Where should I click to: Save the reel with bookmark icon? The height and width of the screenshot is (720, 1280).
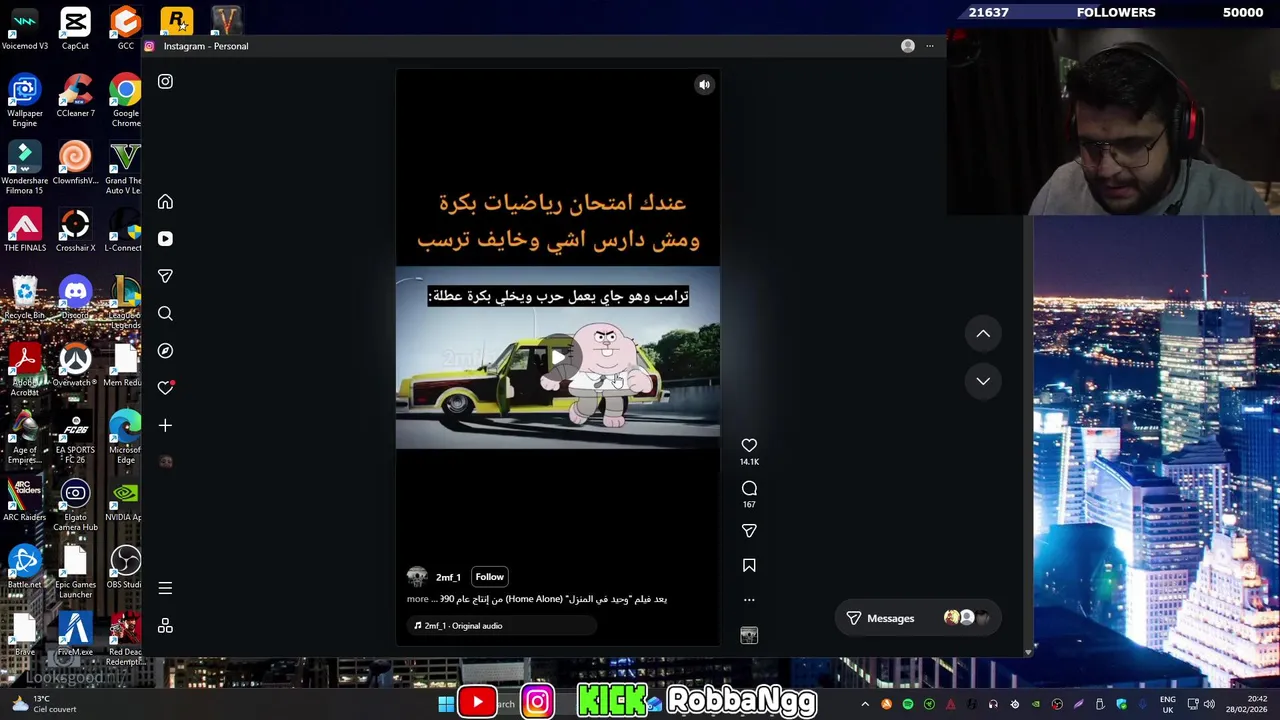[749, 565]
